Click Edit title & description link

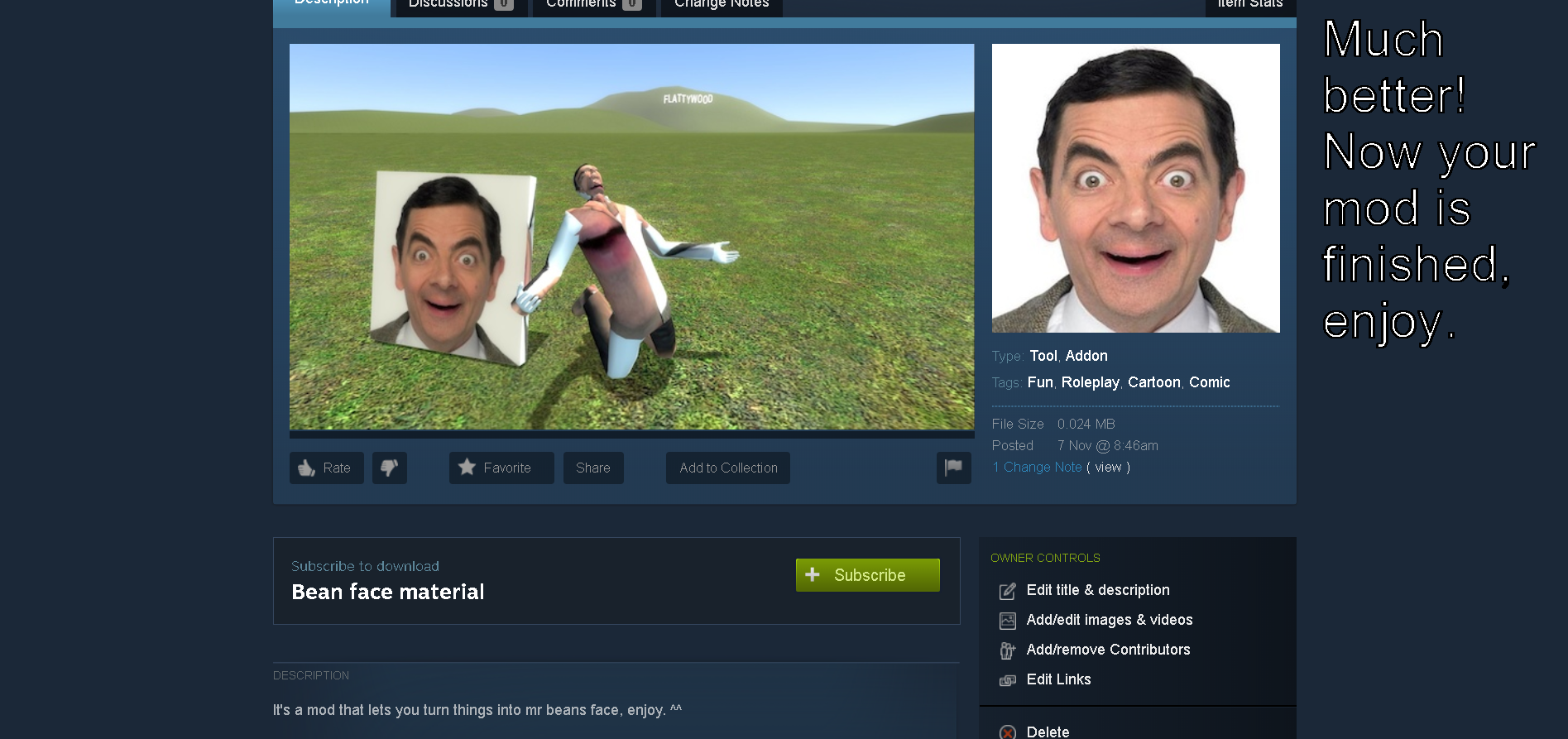[x=1098, y=590]
